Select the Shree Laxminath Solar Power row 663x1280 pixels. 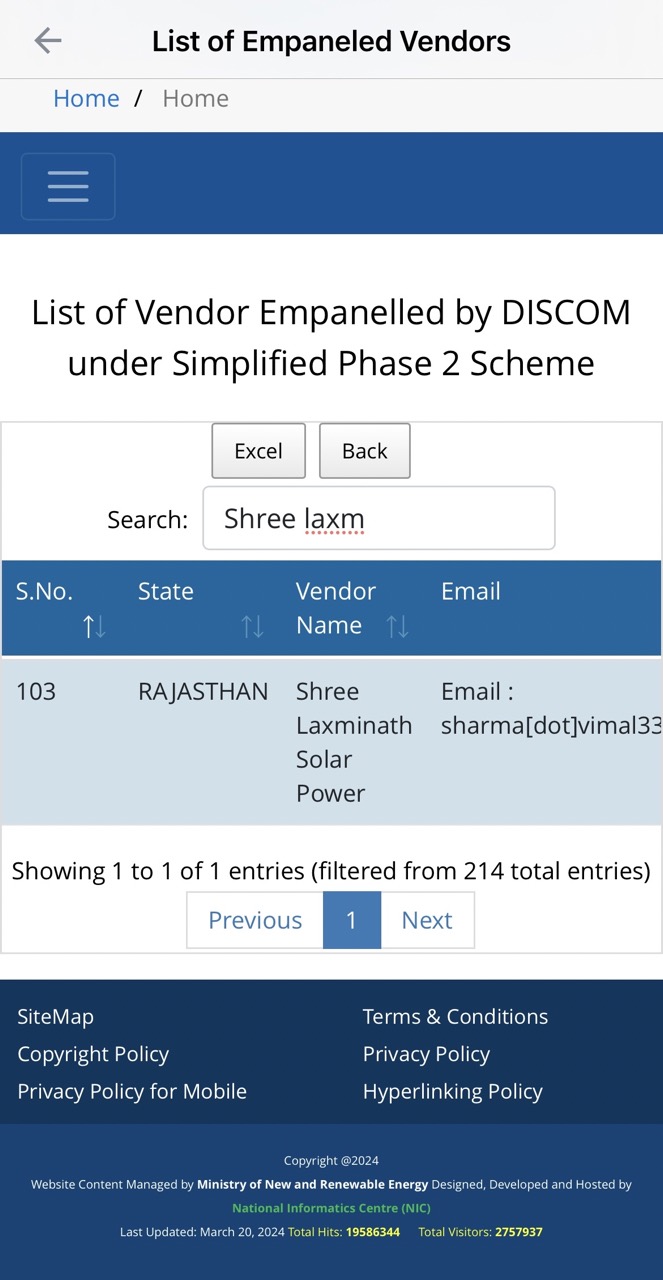click(x=331, y=742)
